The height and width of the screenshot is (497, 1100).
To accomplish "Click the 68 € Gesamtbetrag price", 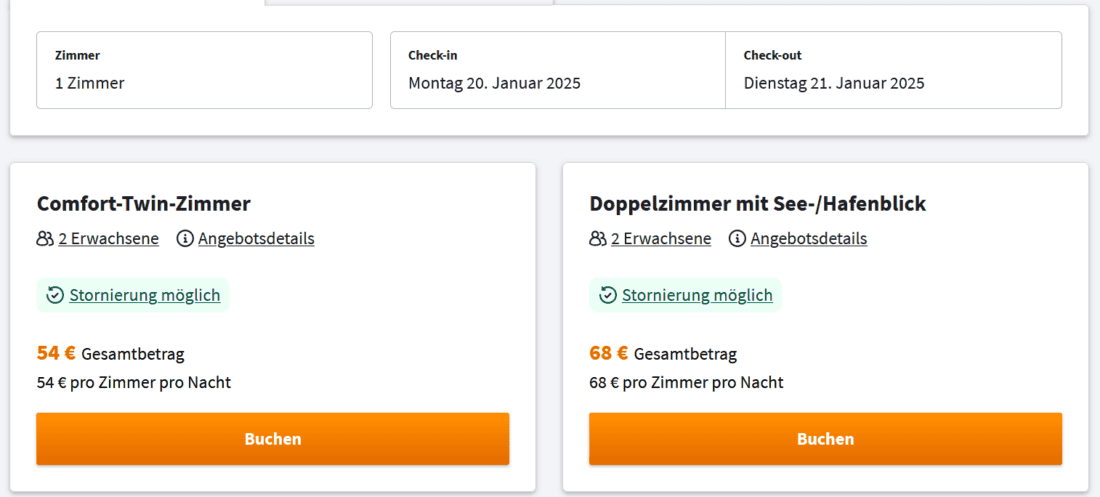I will (608, 353).
